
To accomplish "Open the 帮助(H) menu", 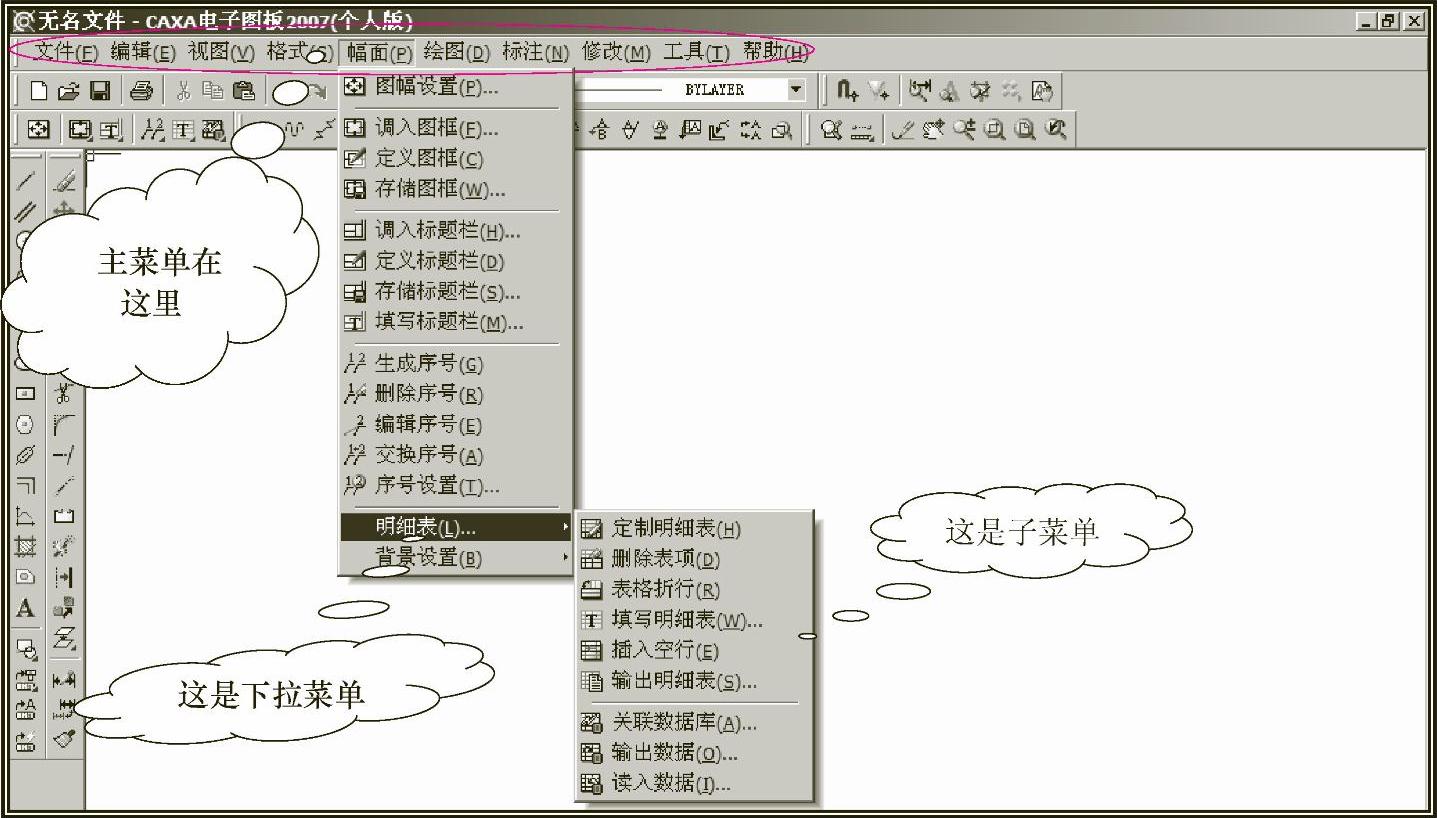I will point(775,52).
